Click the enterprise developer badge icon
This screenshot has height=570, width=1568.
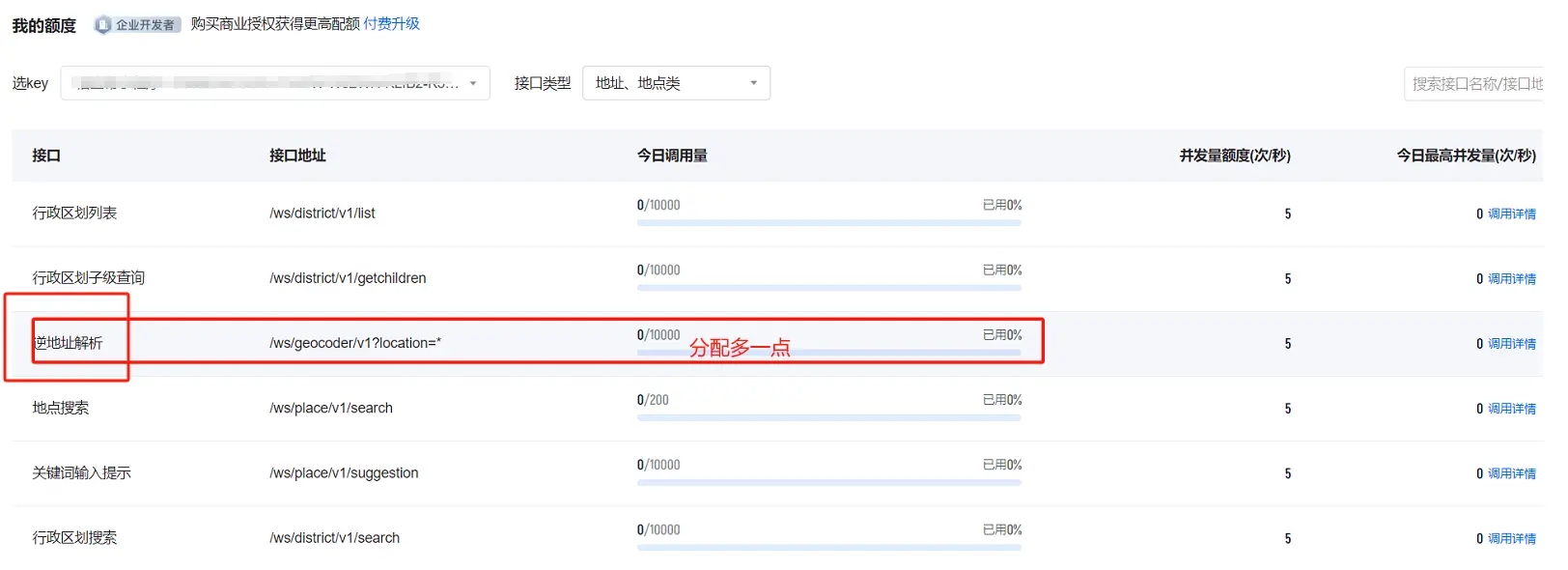103,25
